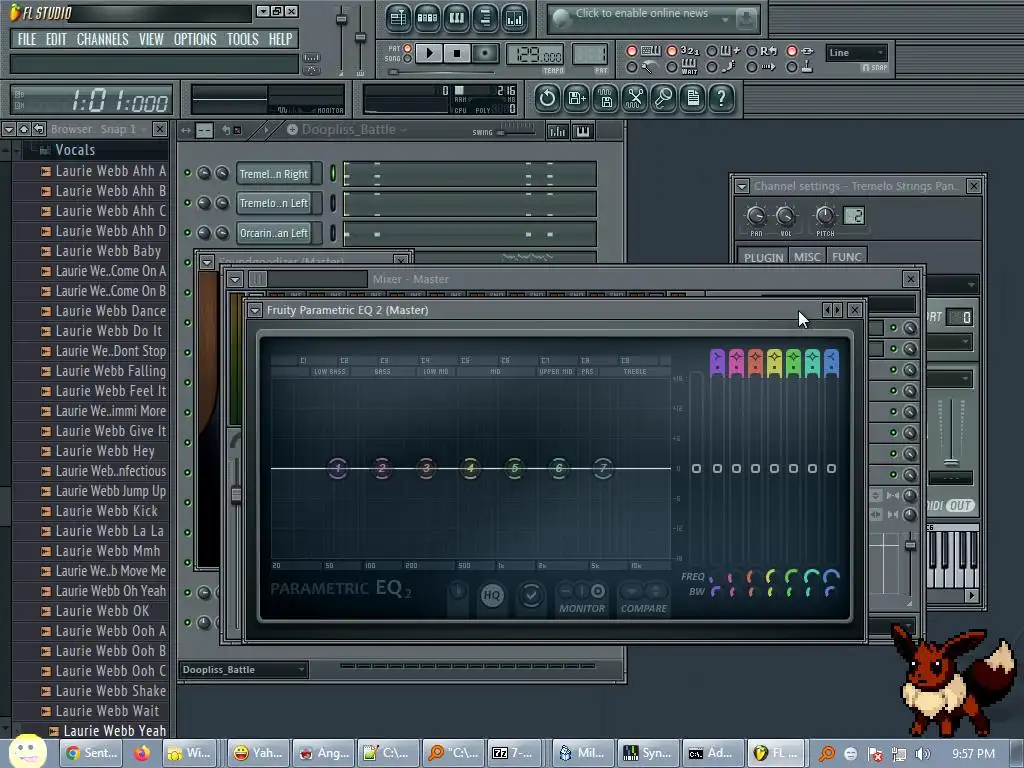The height and width of the screenshot is (768, 1024).
Task: Click the one-click audio recording microphone icon
Action: click(664, 99)
